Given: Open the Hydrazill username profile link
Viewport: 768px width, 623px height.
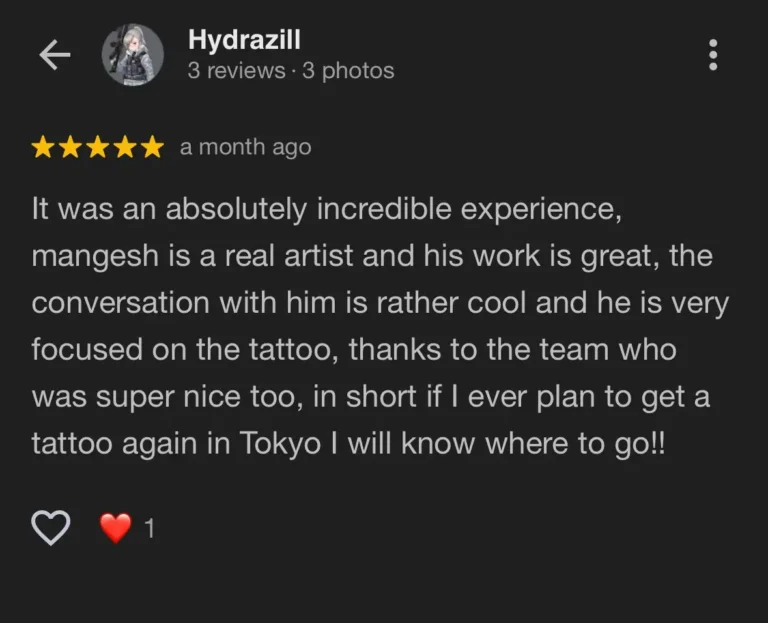Looking at the screenshot, I should 244,40.
